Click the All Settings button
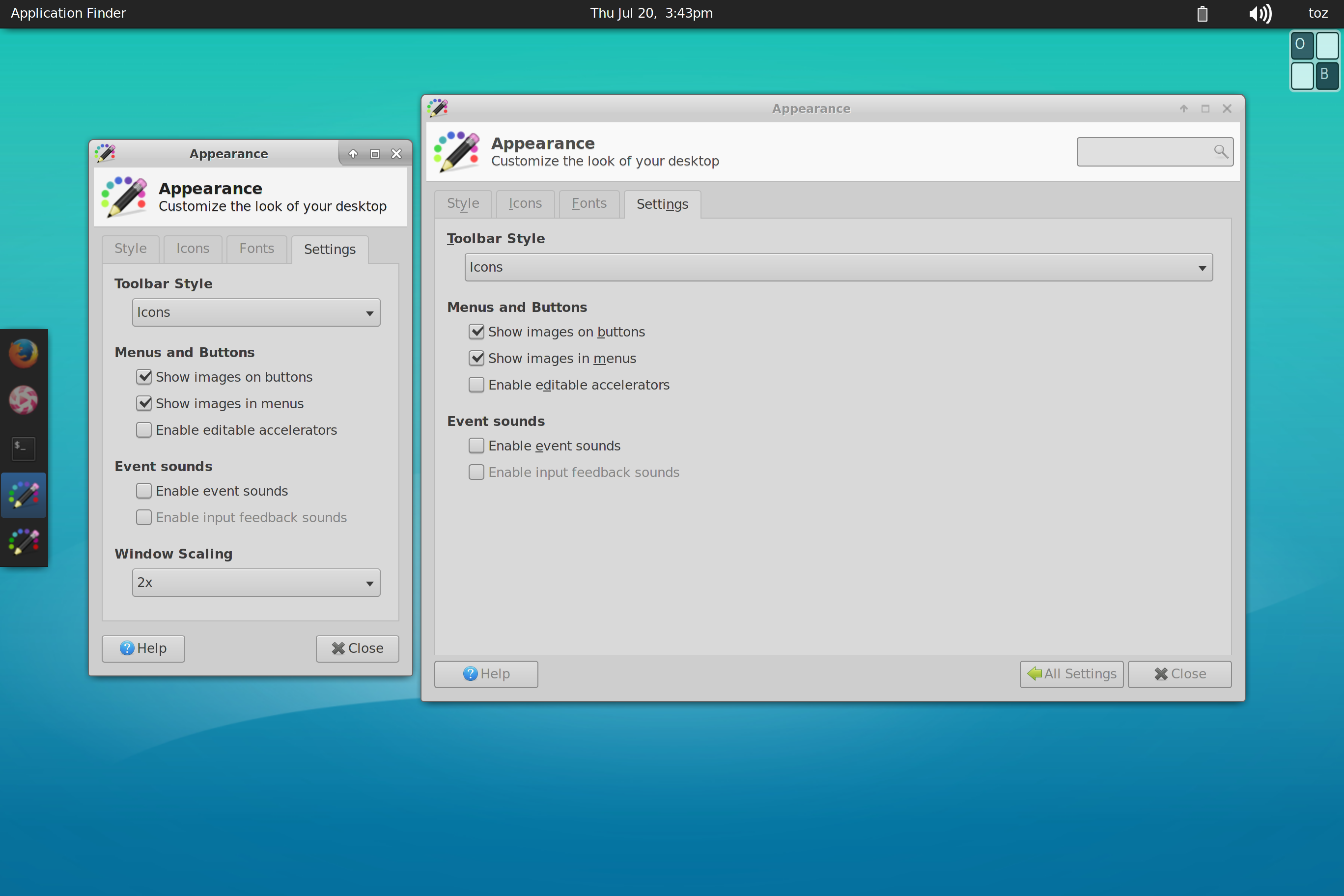The image size is (1344, 896). click(1071, 674)
